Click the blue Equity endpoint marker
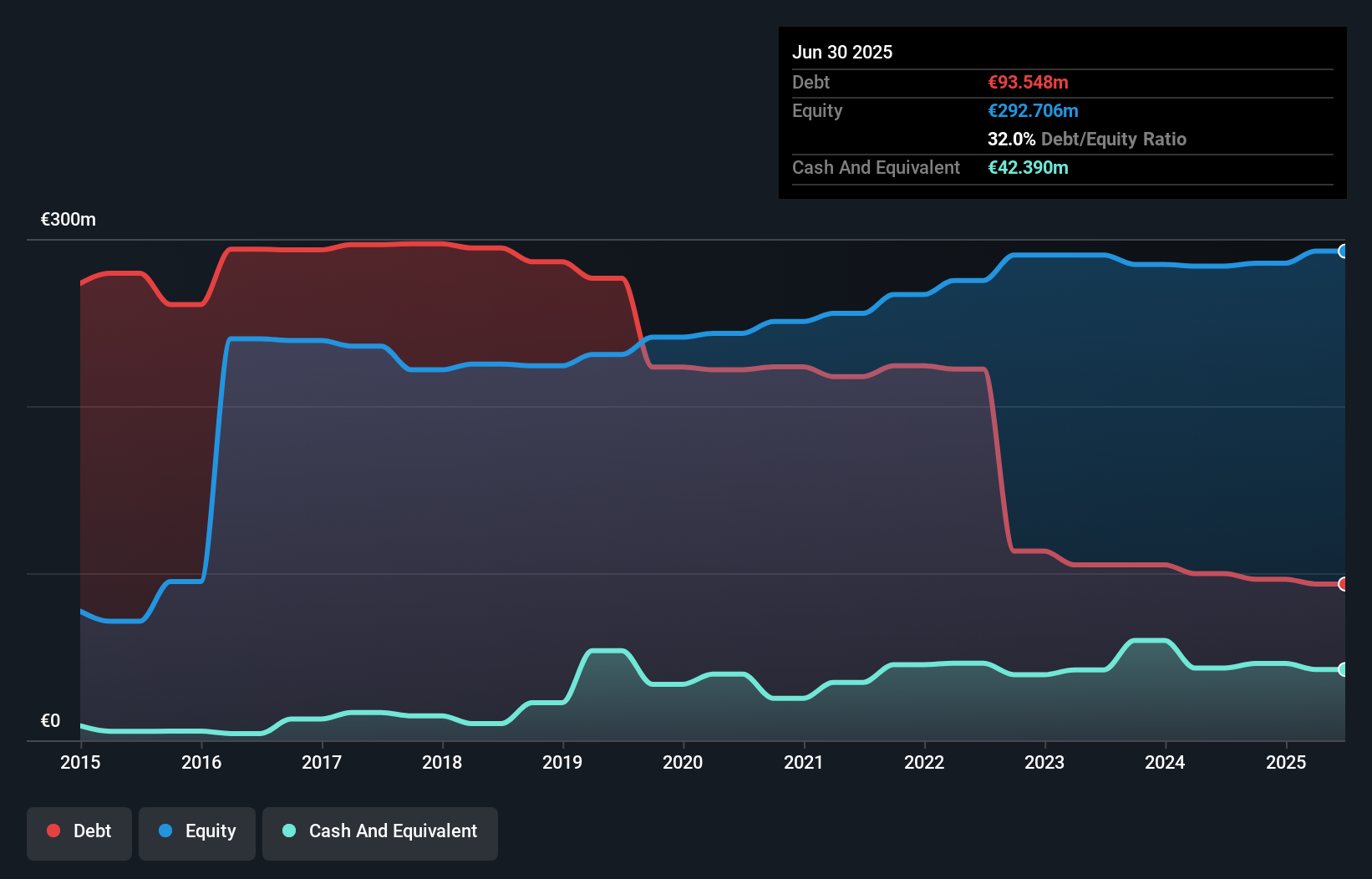Viewport: 1372px width, 879px height. pos(1344,252)
